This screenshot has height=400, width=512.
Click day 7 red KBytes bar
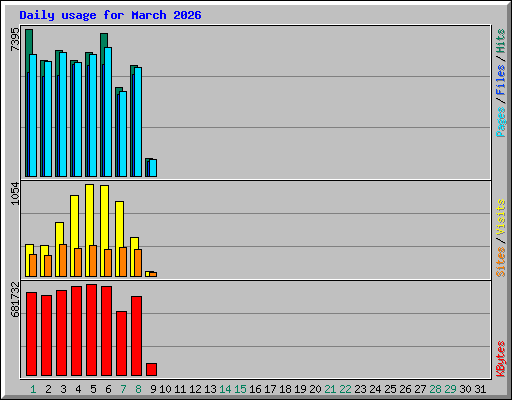click(x=121, y=344)
